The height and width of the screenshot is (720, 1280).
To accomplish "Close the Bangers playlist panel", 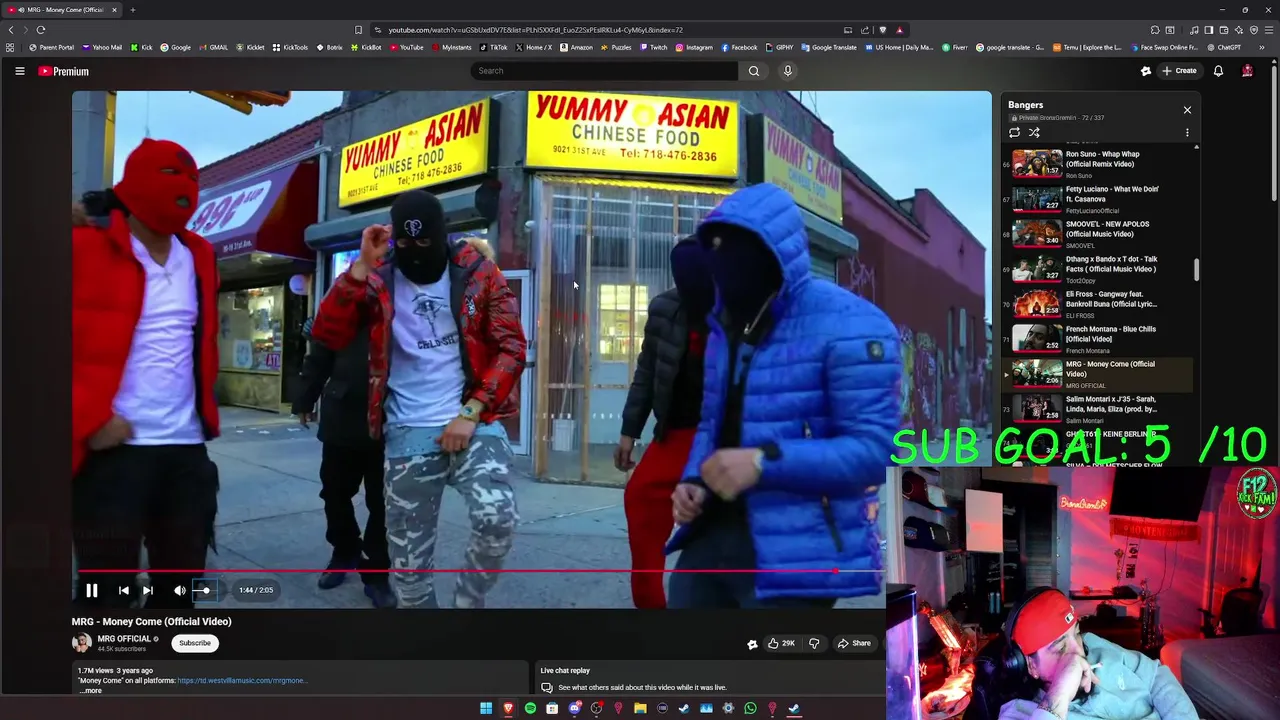I will coord(1187,110).
